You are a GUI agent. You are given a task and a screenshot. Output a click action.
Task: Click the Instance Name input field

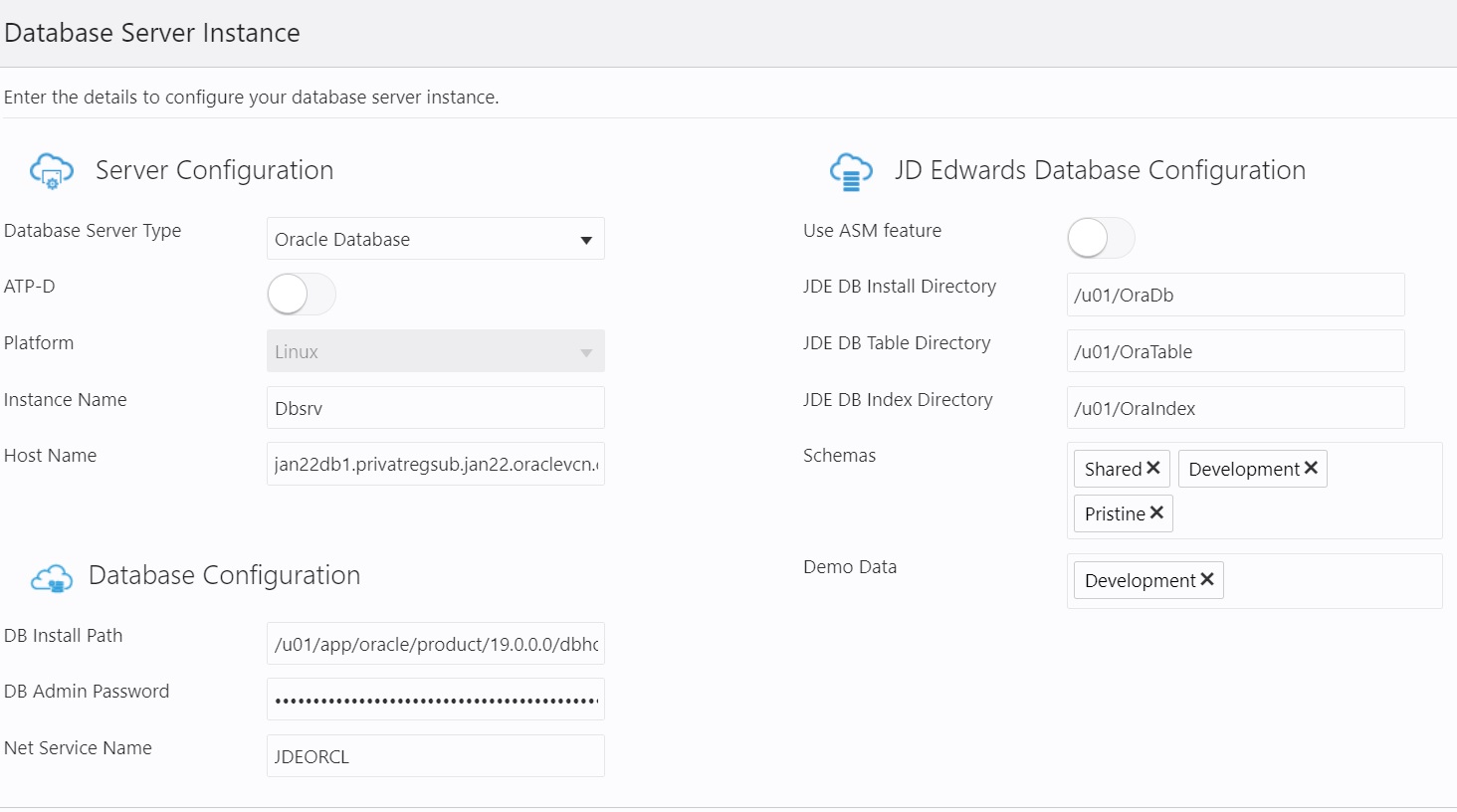click(435, 407)
